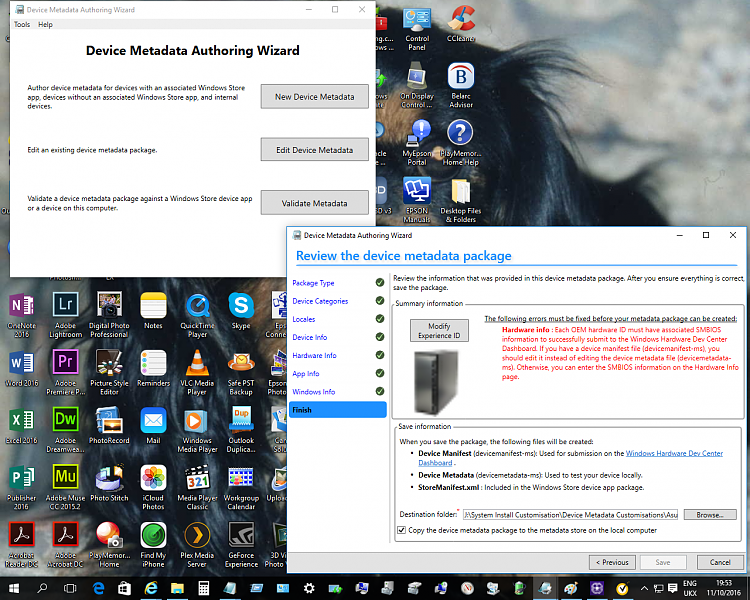The image size is (750, 600).
Task: Click Validate Metadata button
Action: pos(314,203)
